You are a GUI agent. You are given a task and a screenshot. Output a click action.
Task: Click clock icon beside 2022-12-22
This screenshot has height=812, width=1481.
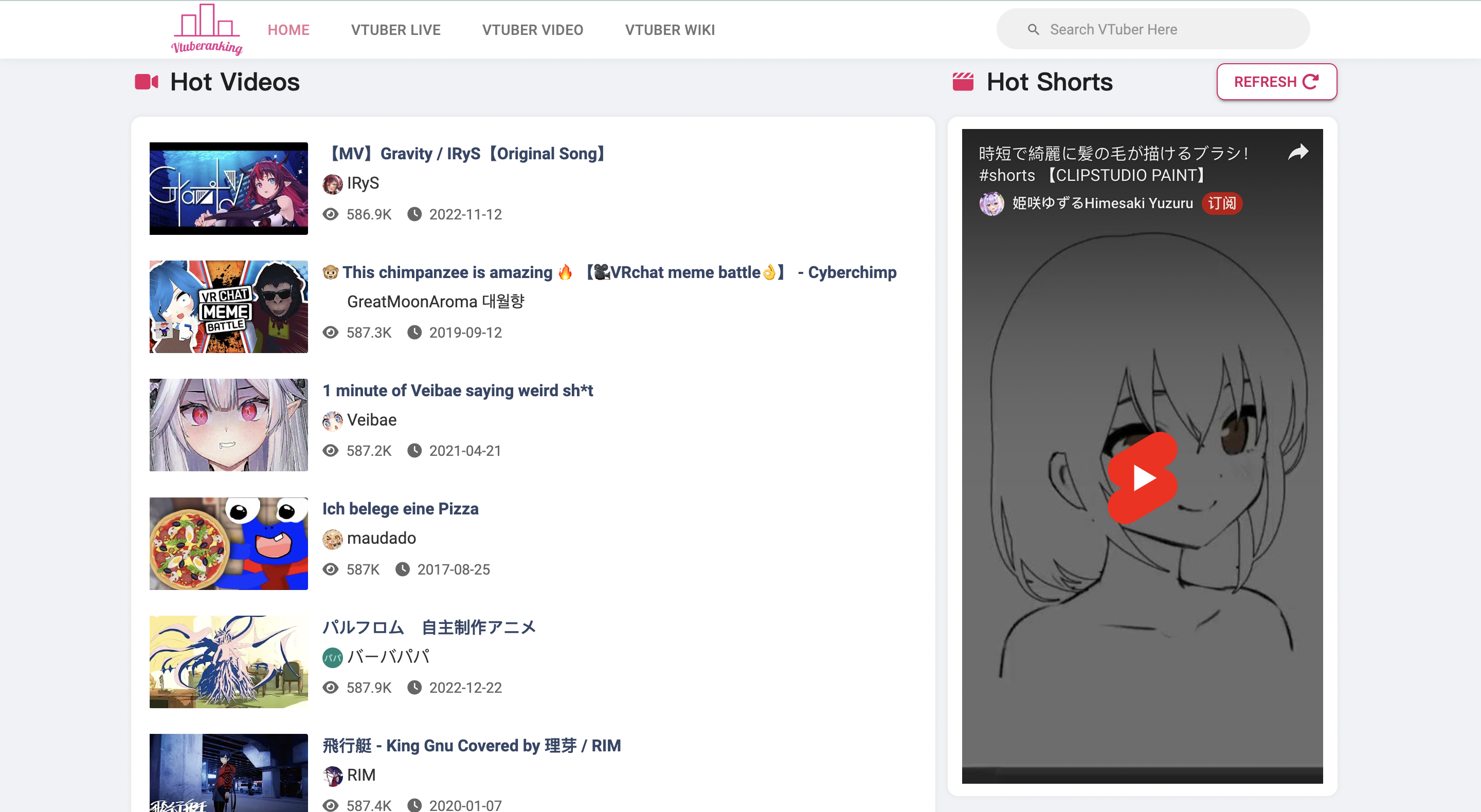[x=414, y=688]
